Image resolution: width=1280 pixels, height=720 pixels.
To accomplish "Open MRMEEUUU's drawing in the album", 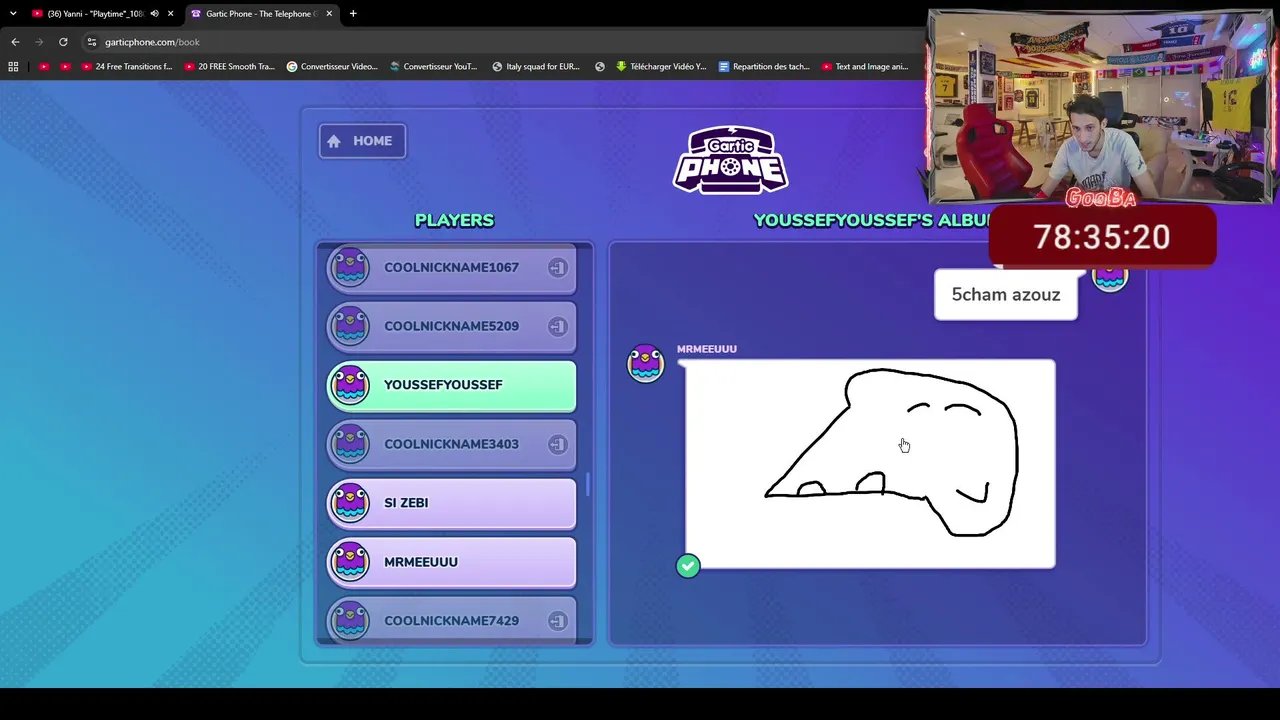I will [x=870, y=464].
